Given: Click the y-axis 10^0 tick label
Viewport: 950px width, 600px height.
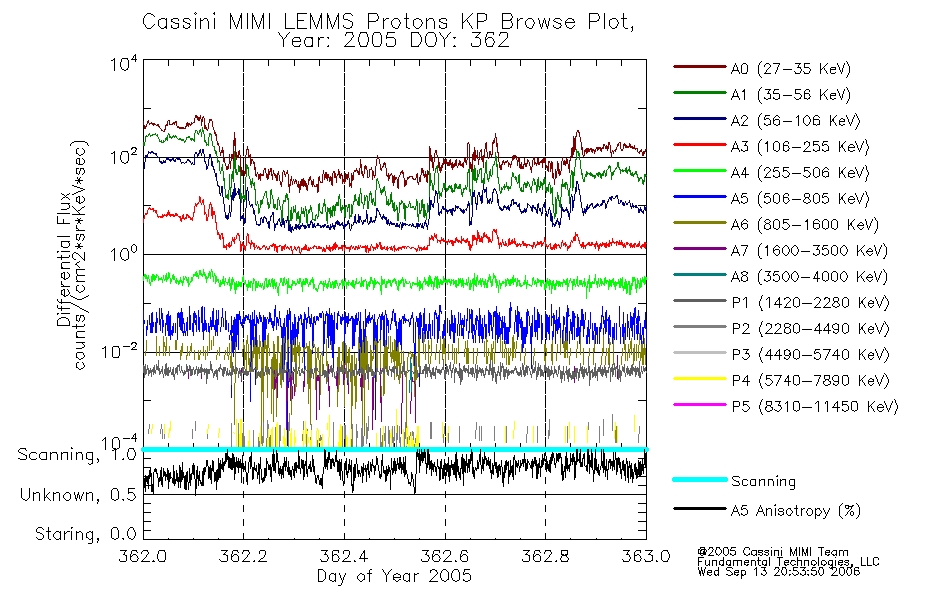Looking at the screenshot, I should coord(124,254).
